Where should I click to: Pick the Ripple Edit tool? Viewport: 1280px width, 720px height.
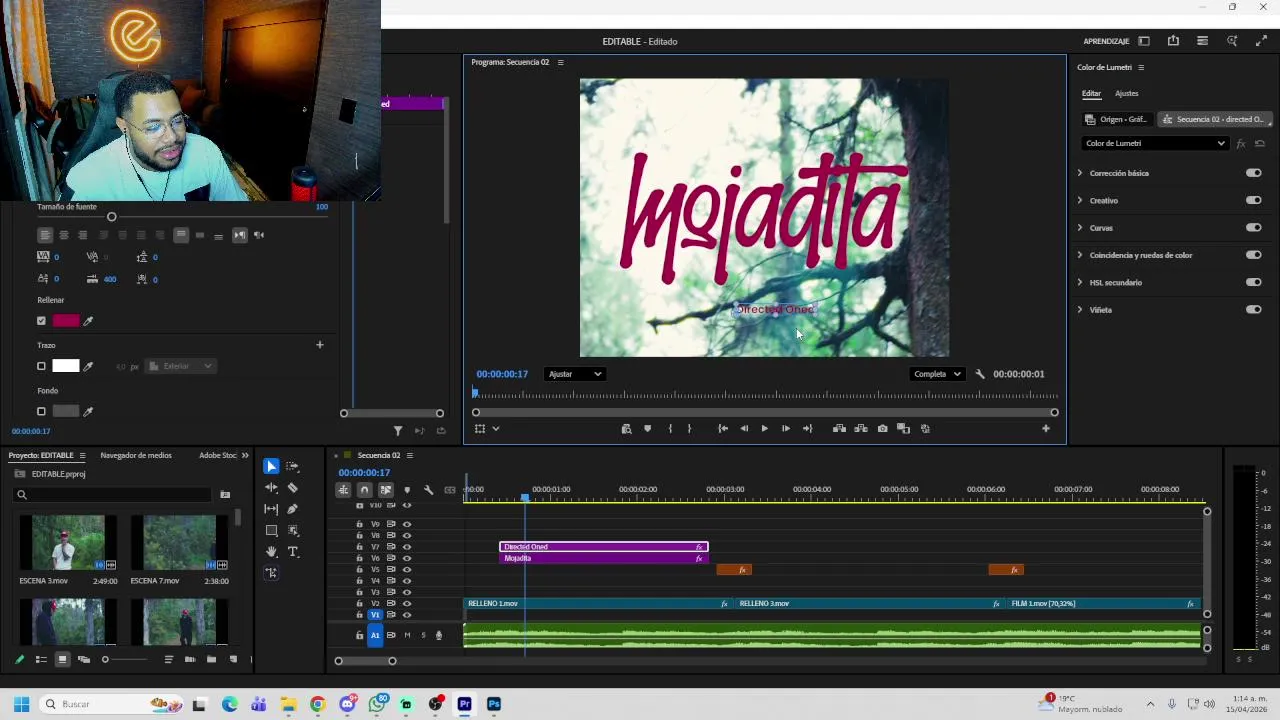(271, 488)
